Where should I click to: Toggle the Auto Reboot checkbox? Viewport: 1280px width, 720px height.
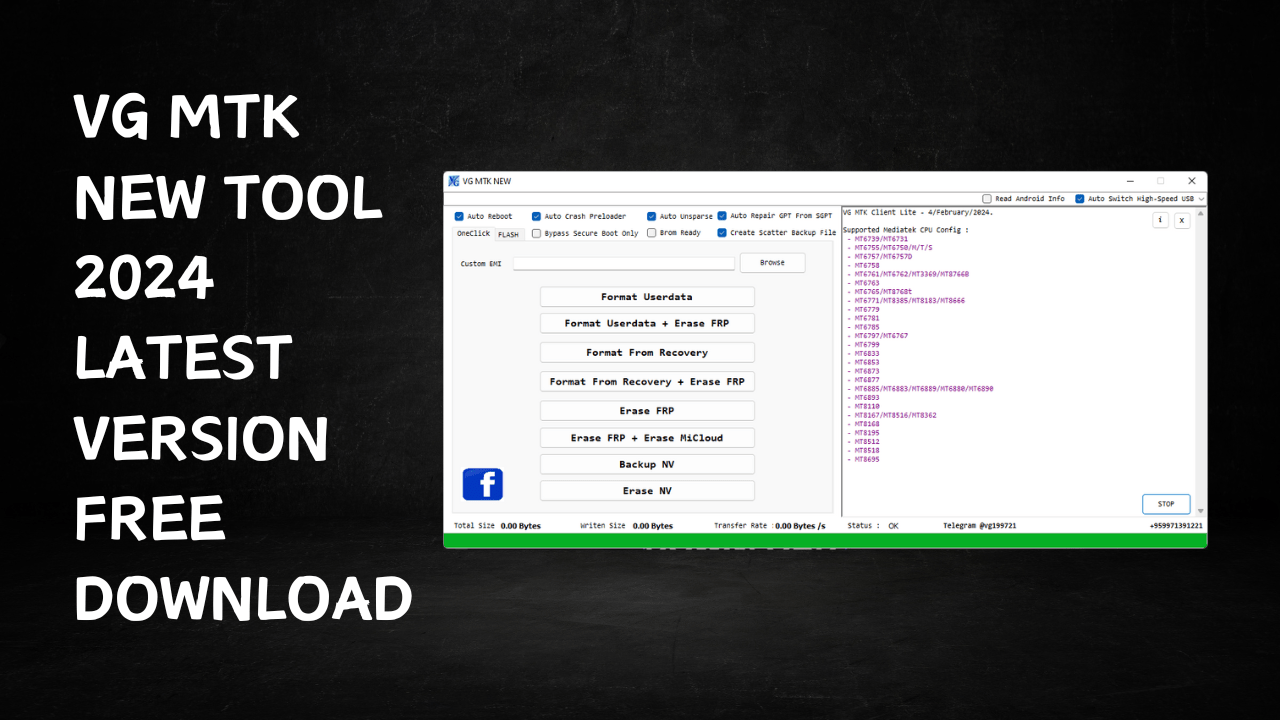[459, 216]
